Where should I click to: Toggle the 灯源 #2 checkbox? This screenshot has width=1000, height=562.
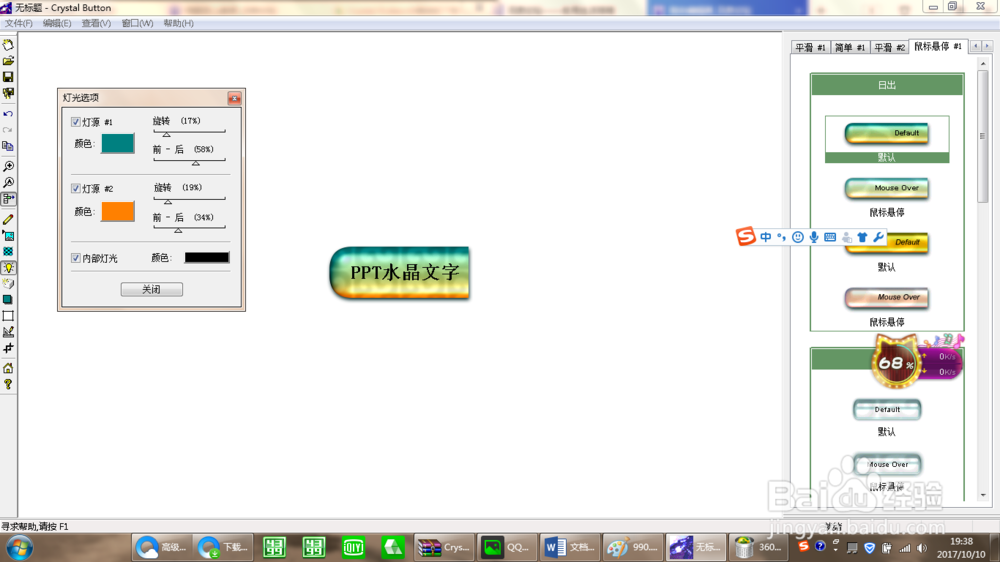pos(76,189)
